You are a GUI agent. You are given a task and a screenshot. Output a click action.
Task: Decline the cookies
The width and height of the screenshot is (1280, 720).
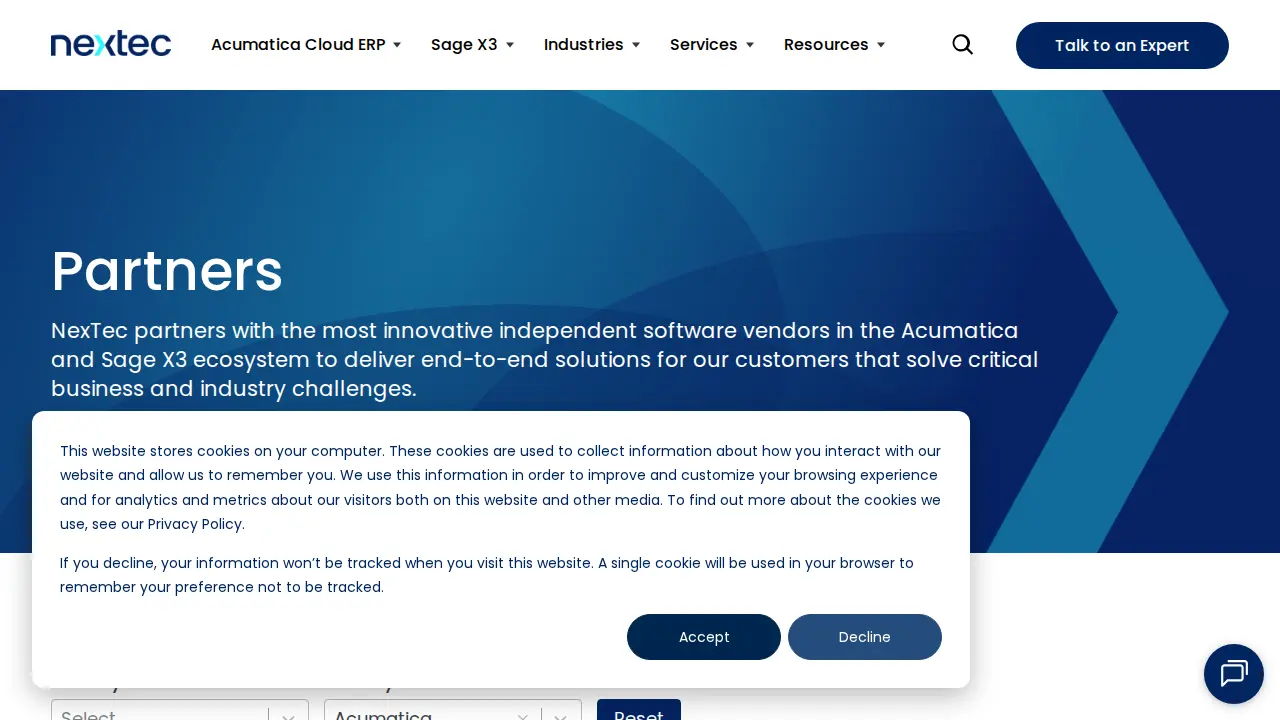pyautogui.click(x=865, y=637)
